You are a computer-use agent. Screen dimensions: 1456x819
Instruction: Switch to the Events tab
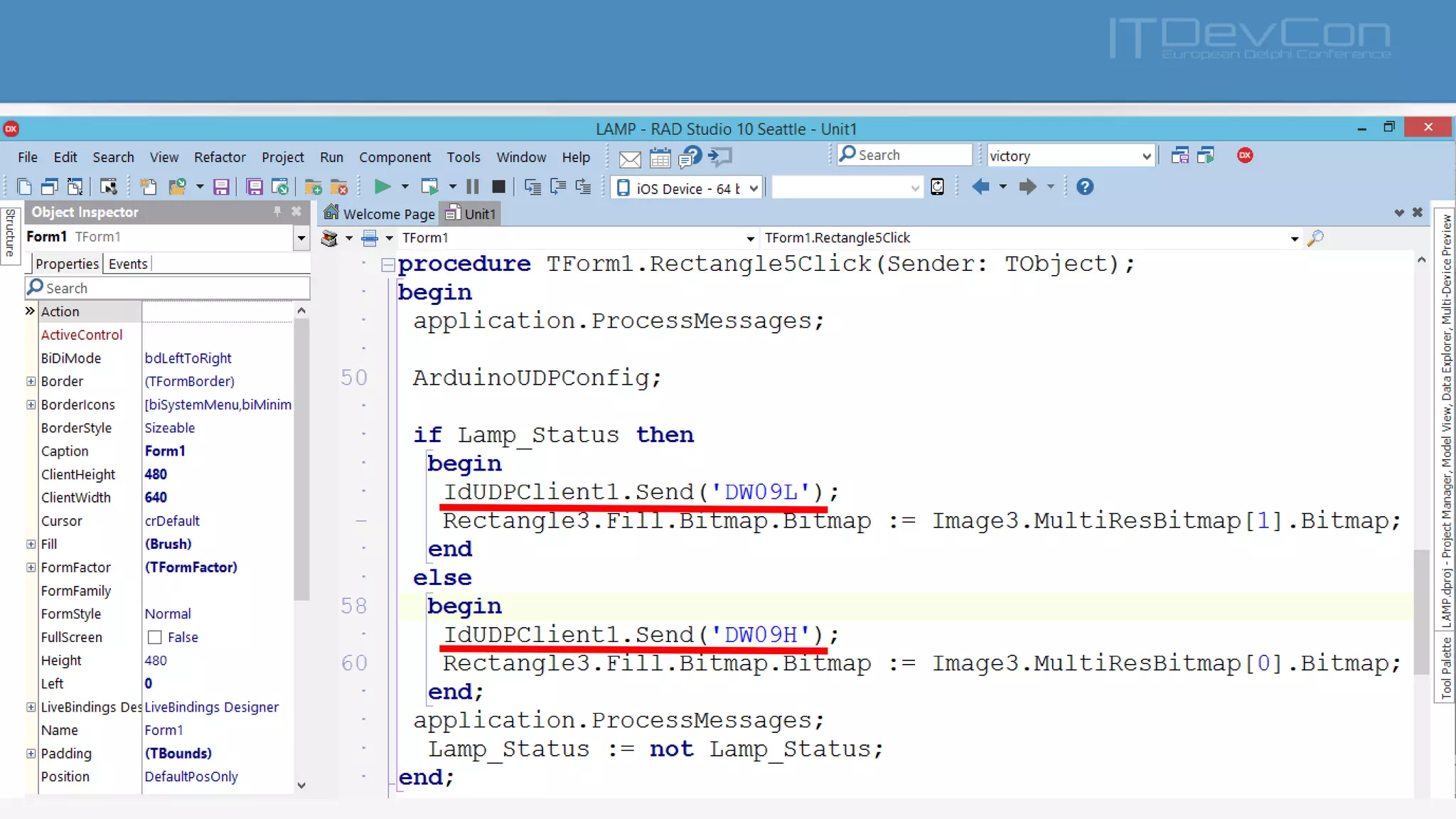coord(128,264)
